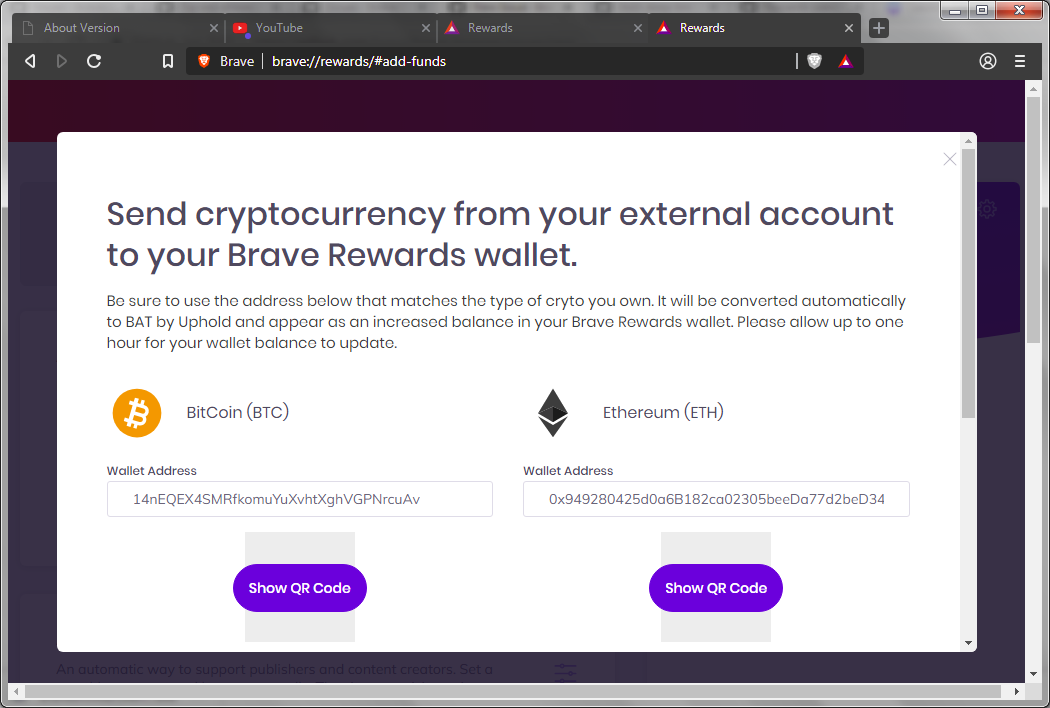Click the Brave Shields icon in address bar
1050x708 pixels.
pos(814,61)
